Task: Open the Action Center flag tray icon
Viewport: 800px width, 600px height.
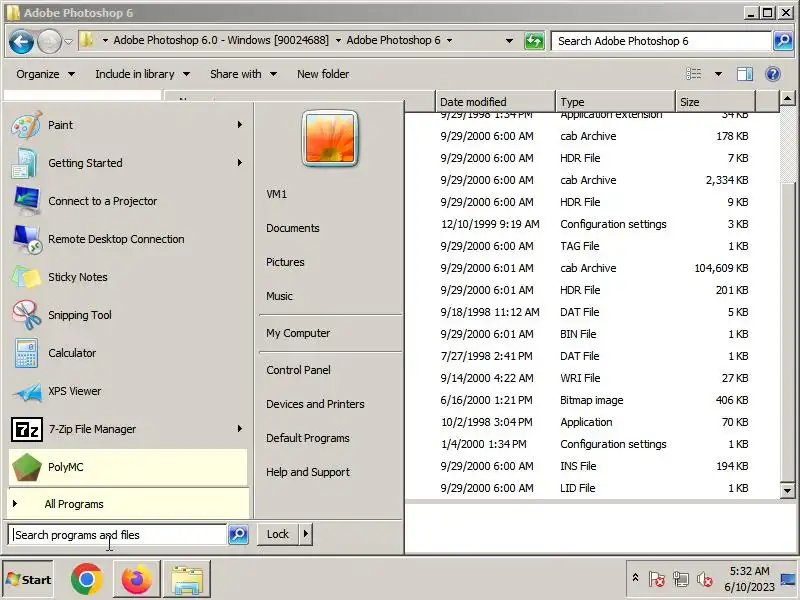Action: click(657, 579)
